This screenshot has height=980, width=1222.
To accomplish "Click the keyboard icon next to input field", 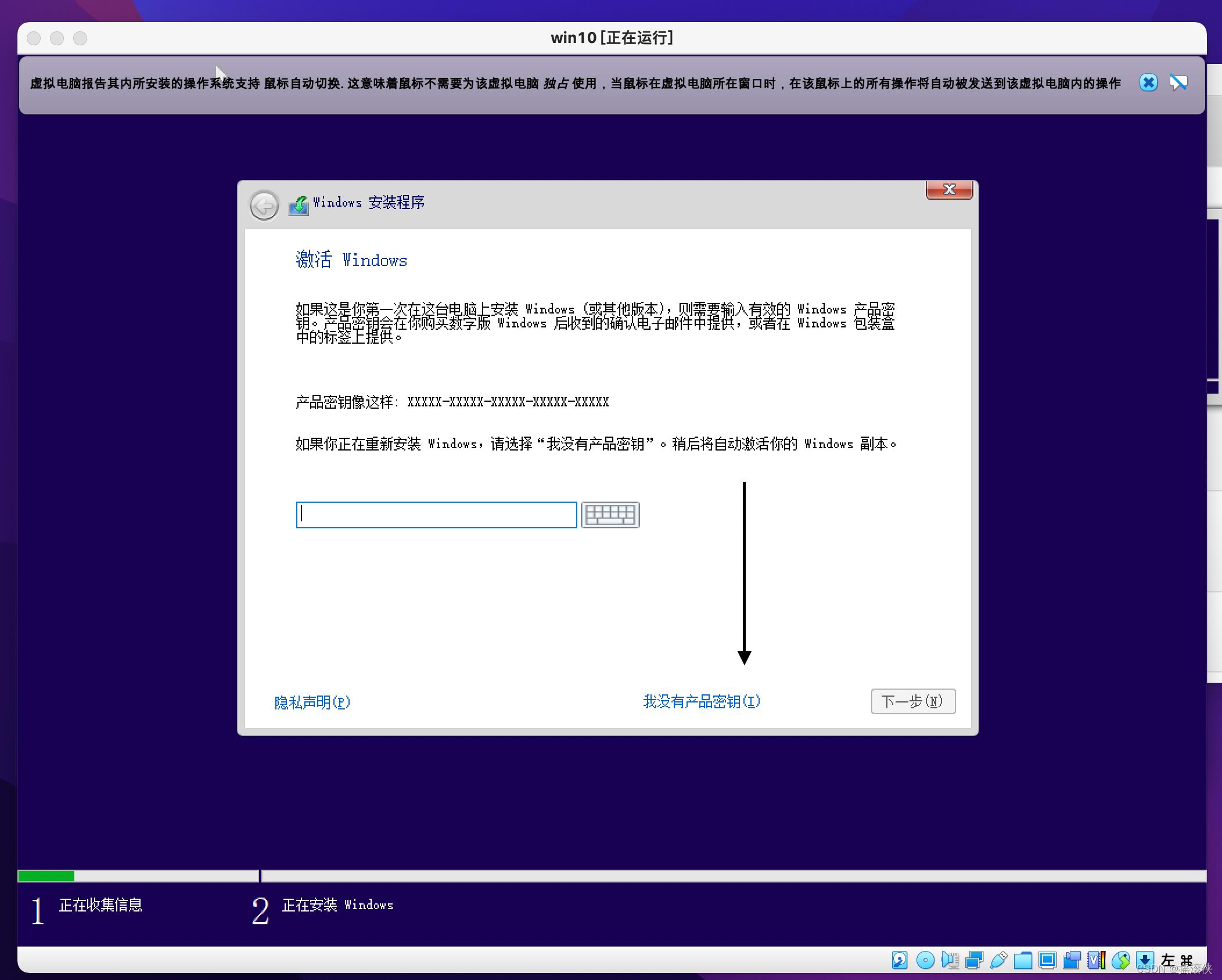I will (x=612, y=513).
